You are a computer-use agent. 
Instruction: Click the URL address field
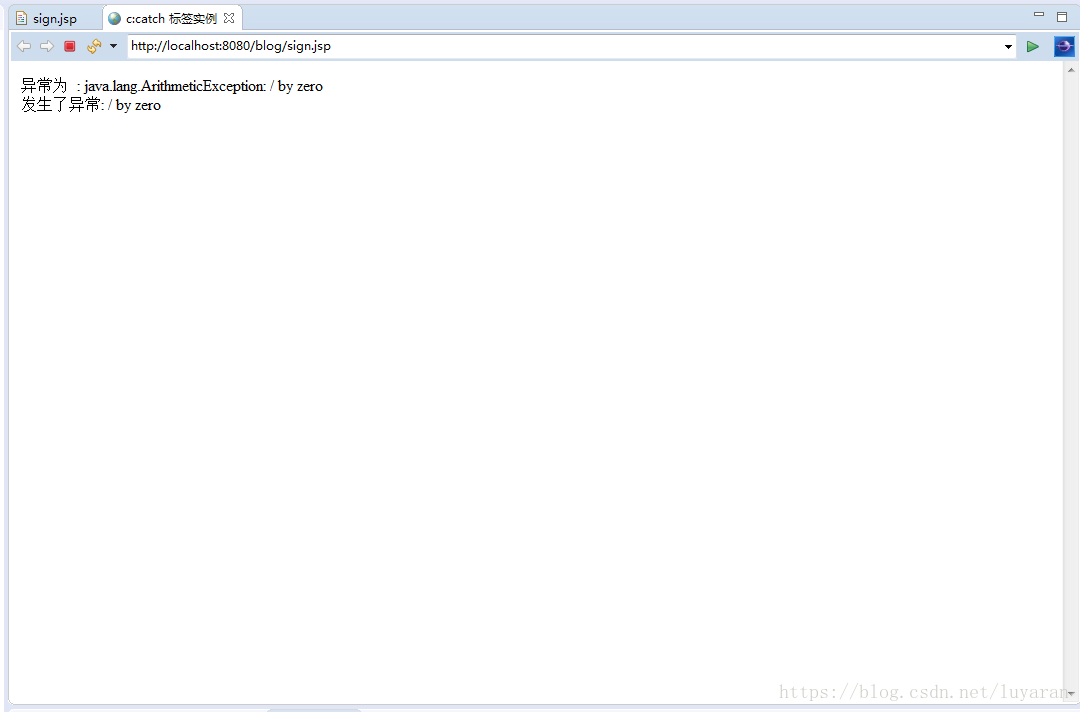(563, 46)
